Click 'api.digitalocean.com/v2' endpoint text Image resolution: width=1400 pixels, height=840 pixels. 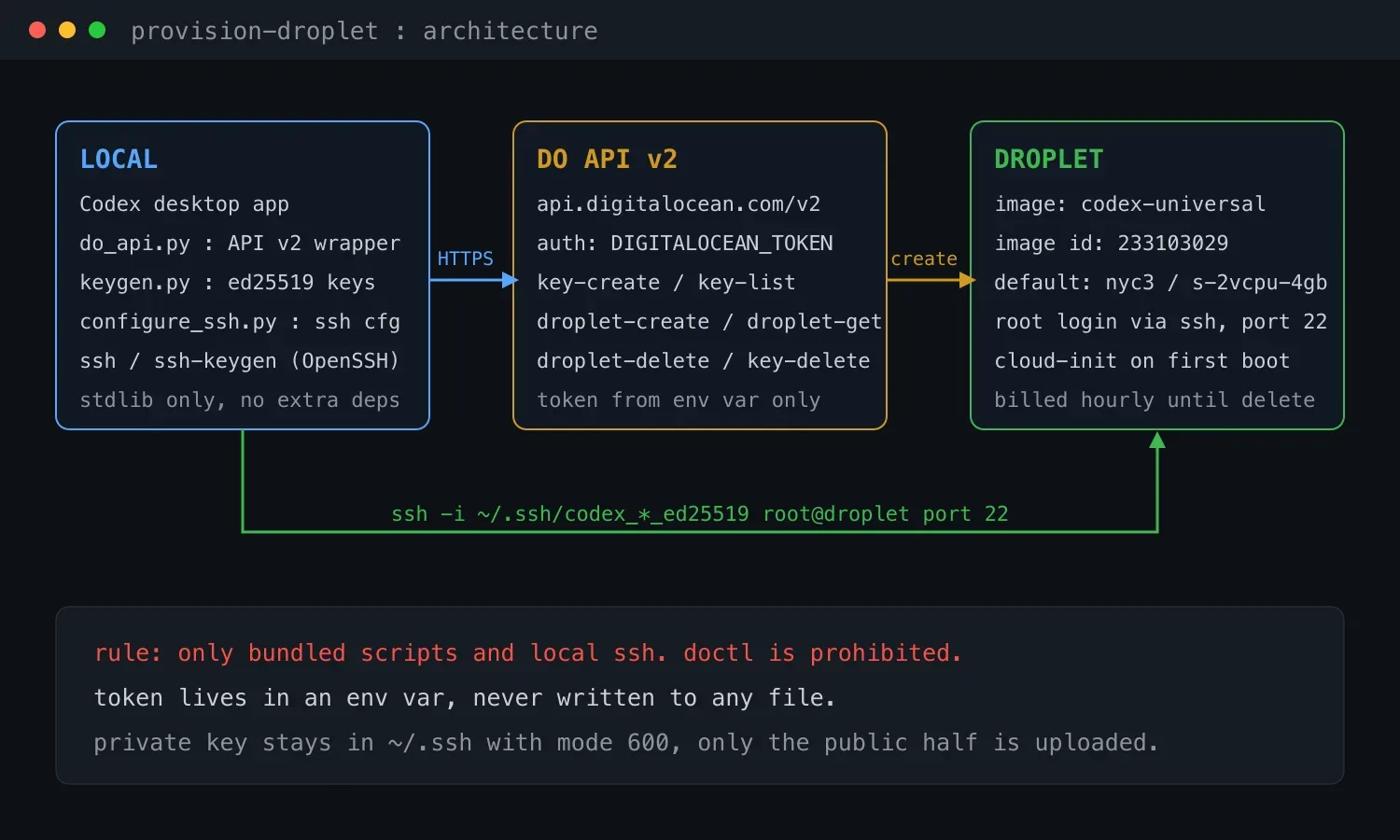click(x=679, y=204)
